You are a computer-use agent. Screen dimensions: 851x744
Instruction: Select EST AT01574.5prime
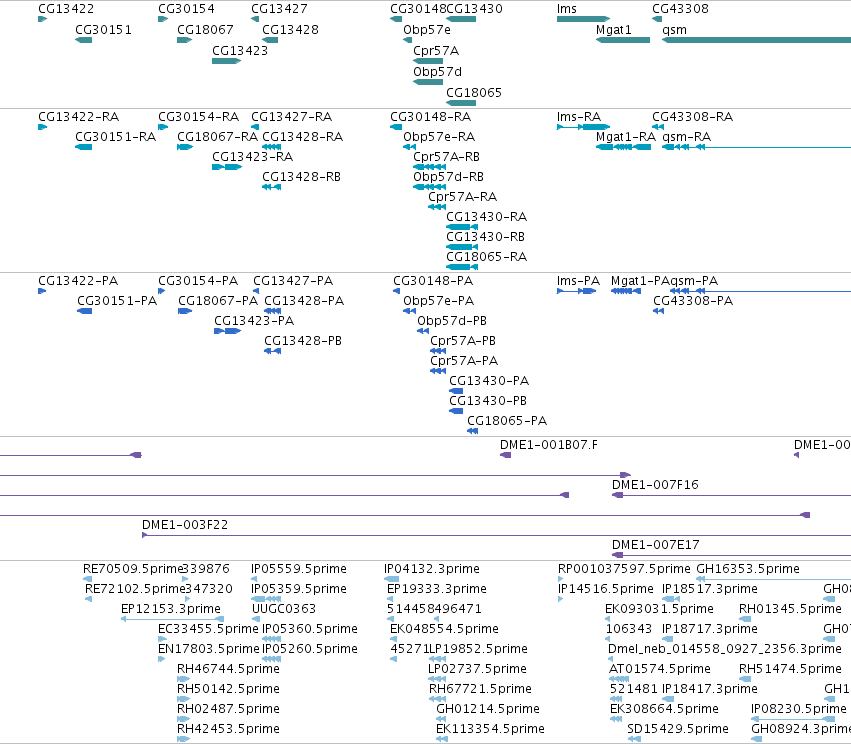[619, 679]
